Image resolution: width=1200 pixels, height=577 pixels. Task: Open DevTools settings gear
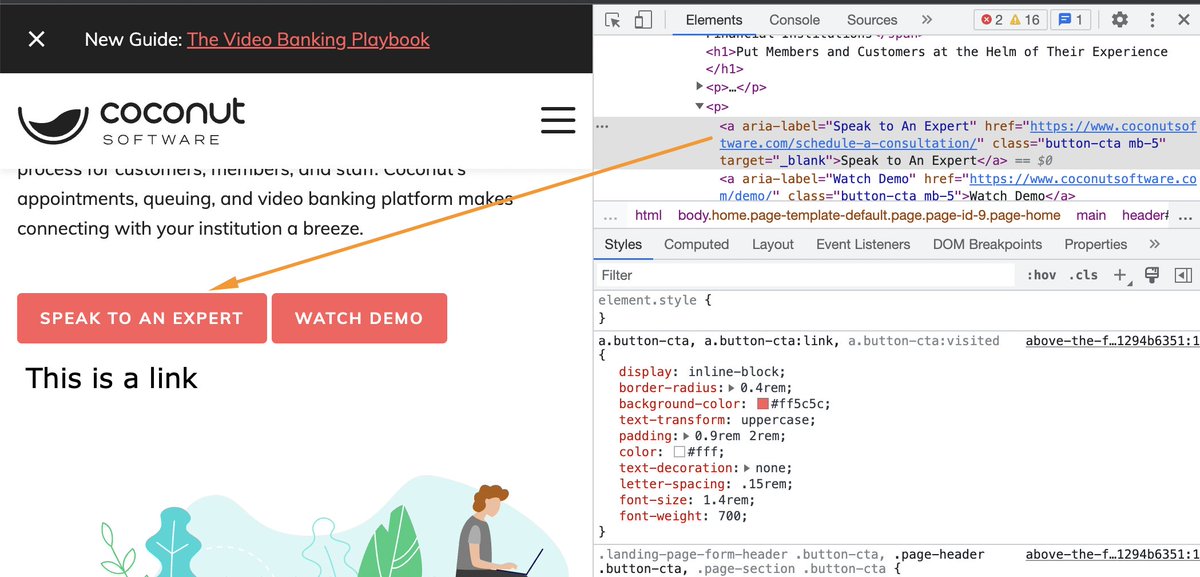(x=1120, y=20)
